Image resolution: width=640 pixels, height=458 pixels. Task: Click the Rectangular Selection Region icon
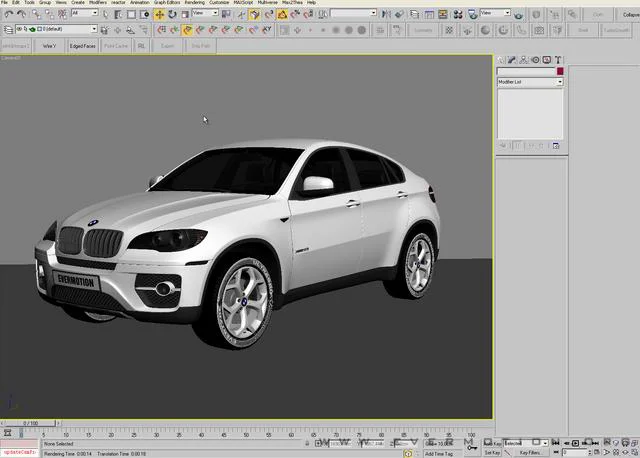click(131, 15)
